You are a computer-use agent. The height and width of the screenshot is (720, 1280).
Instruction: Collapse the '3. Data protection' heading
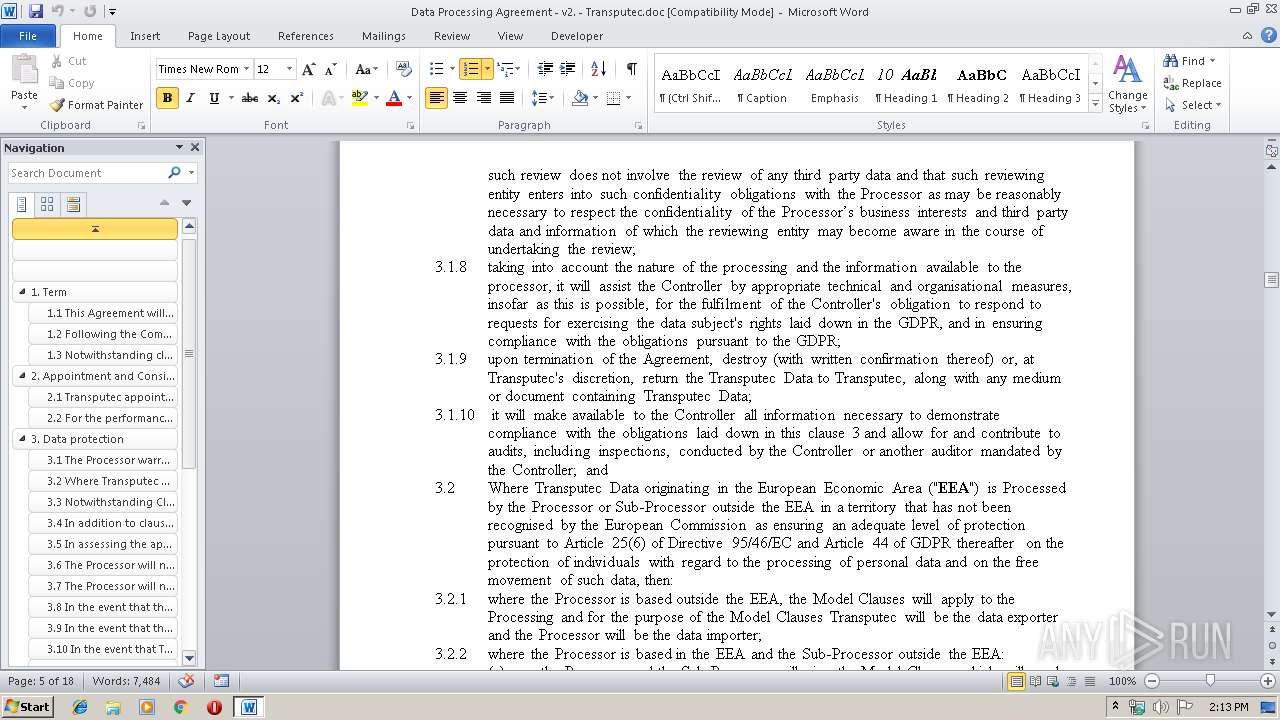pos(23,439)
